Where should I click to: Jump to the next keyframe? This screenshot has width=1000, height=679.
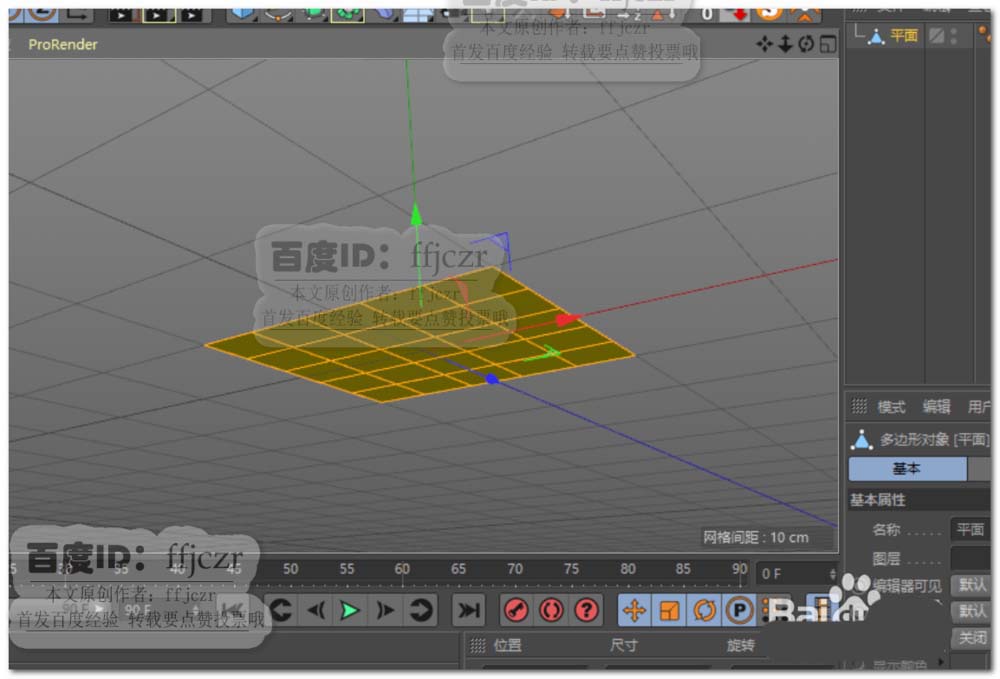(420, 611)
